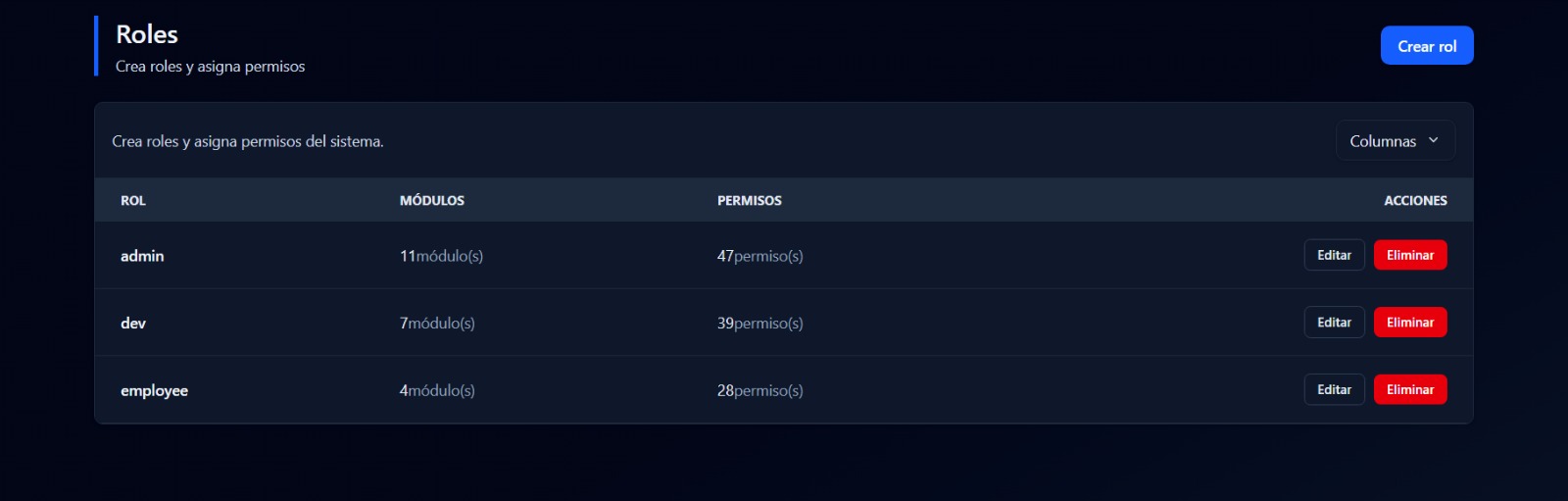Click the ACCIONES column header
This screenshot has height=501, width=1568.
coord(1415,200)
